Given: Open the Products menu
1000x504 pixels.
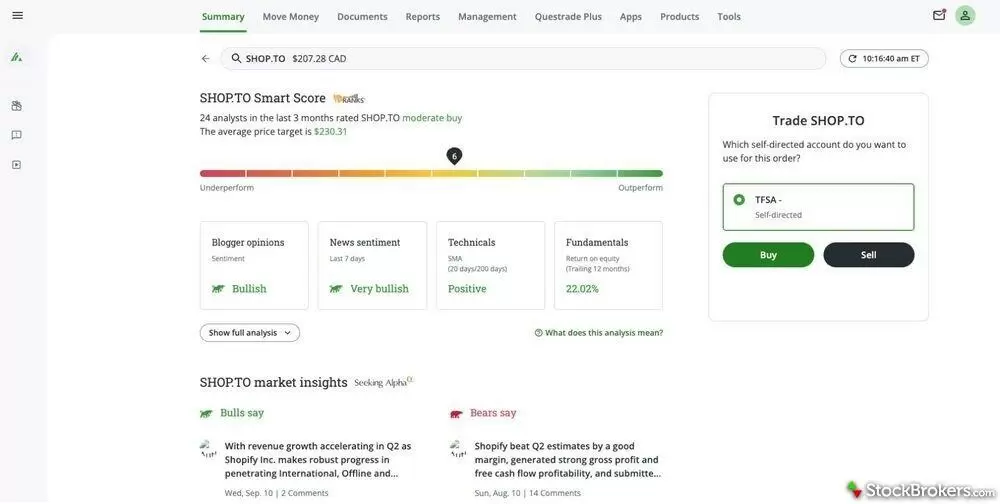Looking at the screenshot, I should 679,16.
